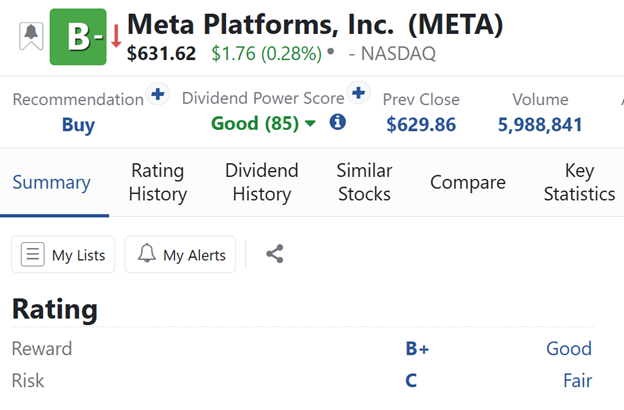The image size is (624, 410).
Task: Select the Similar Stocks tab
Action: point(364,182)
